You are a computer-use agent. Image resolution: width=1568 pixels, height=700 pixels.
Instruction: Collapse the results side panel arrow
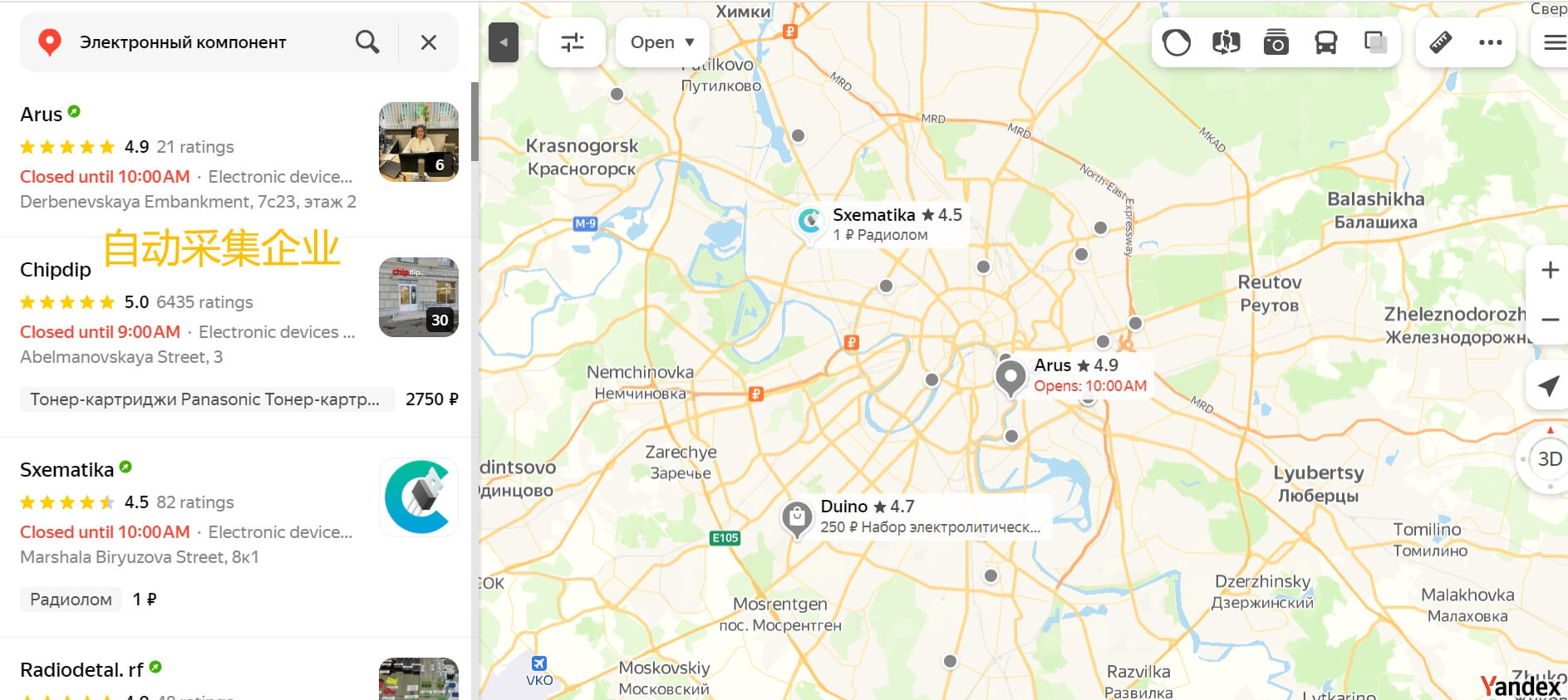point(504,42)
